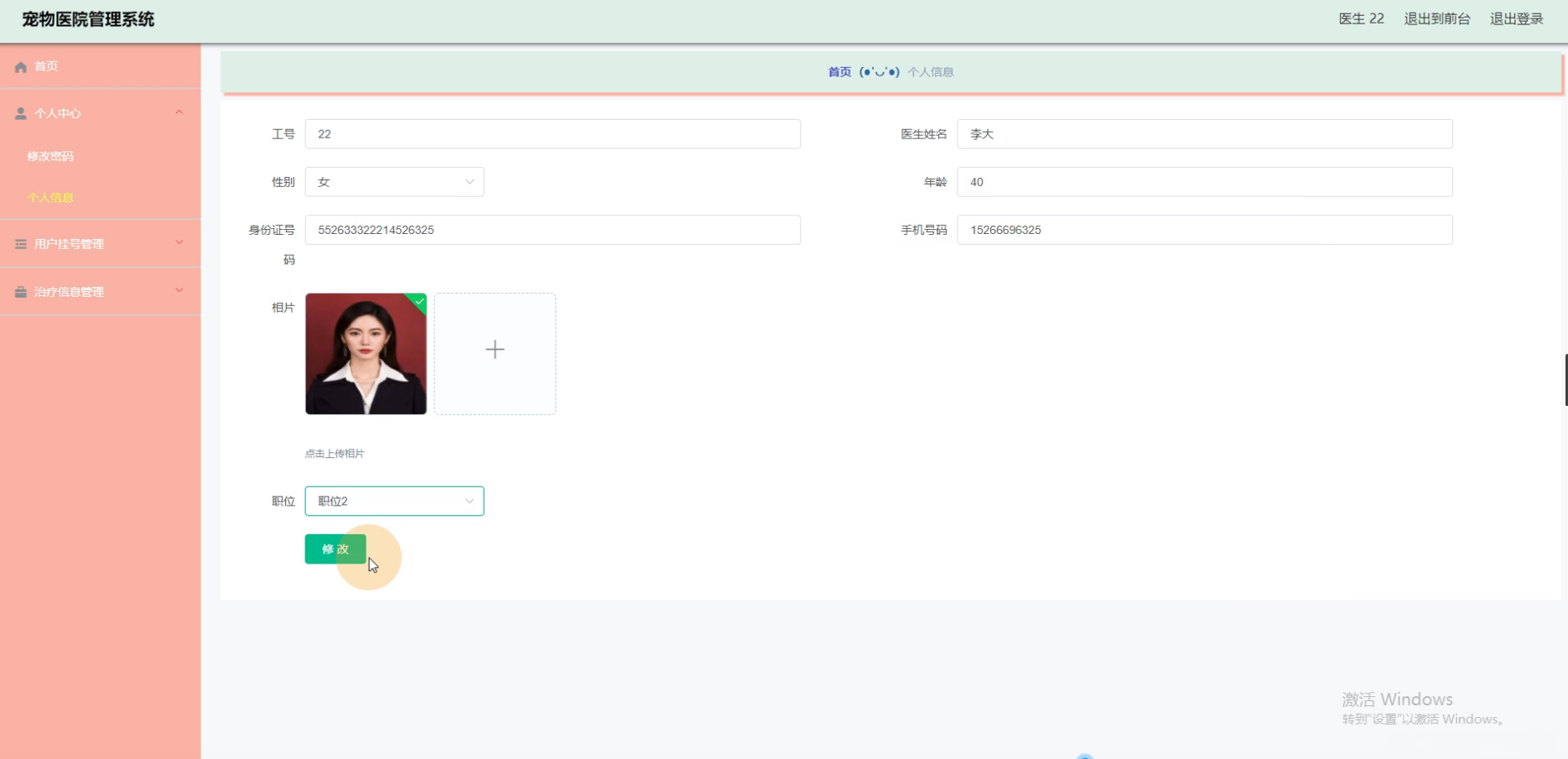Click the 手机号码 input field

[1205, 230]
